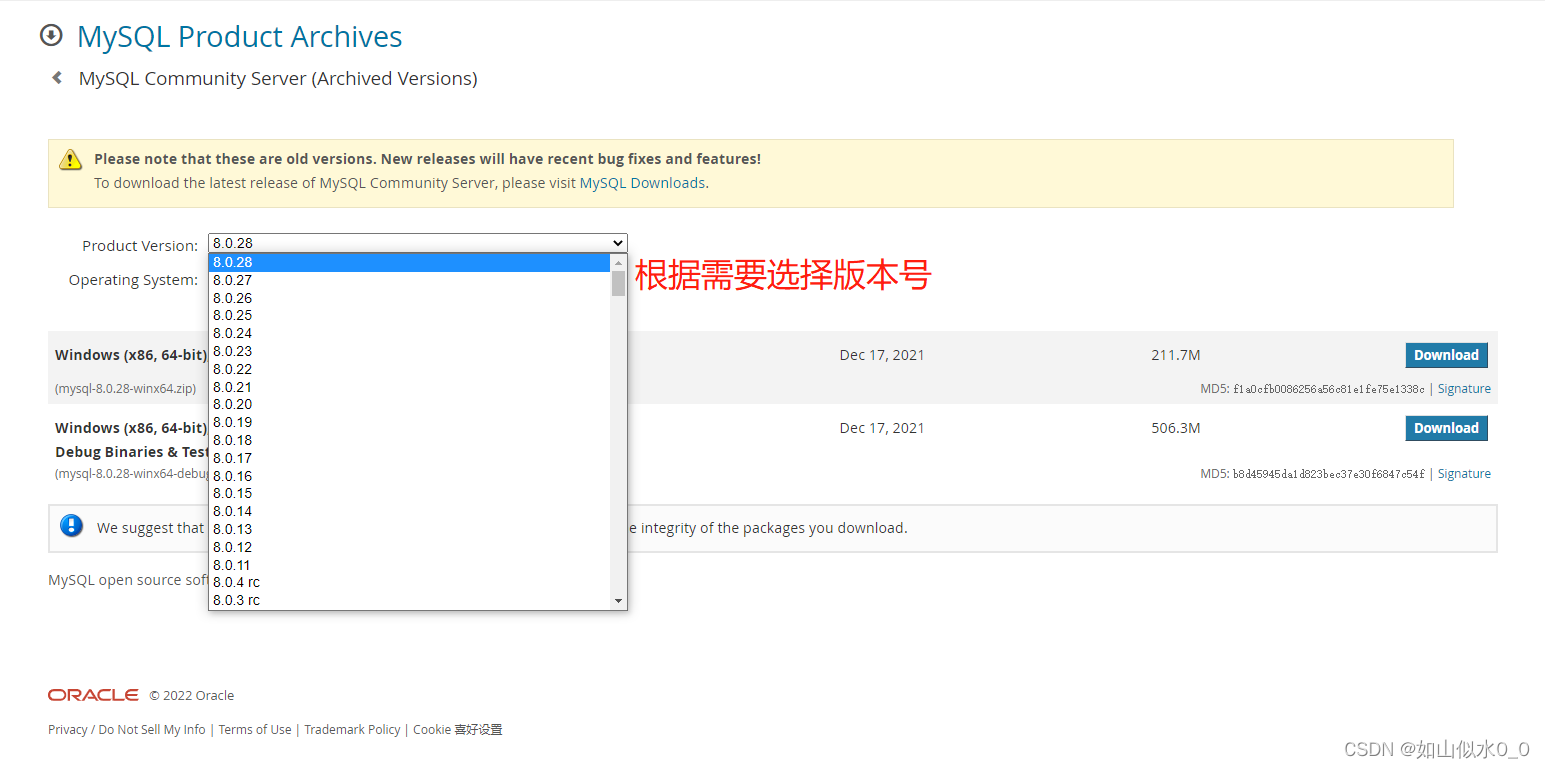Choose 8.0.22 from the version list

tap(409, 369)
